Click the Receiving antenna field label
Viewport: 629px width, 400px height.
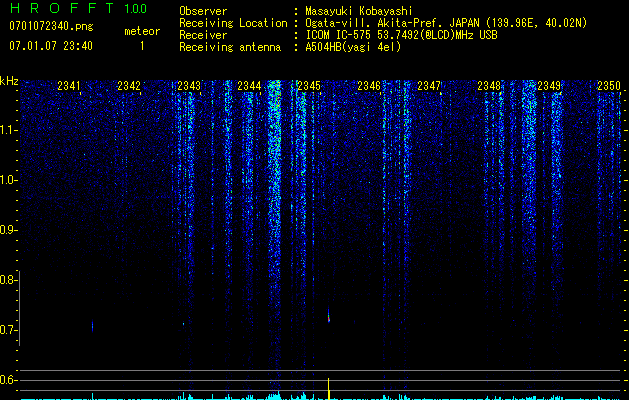click(x=230, y=47)
